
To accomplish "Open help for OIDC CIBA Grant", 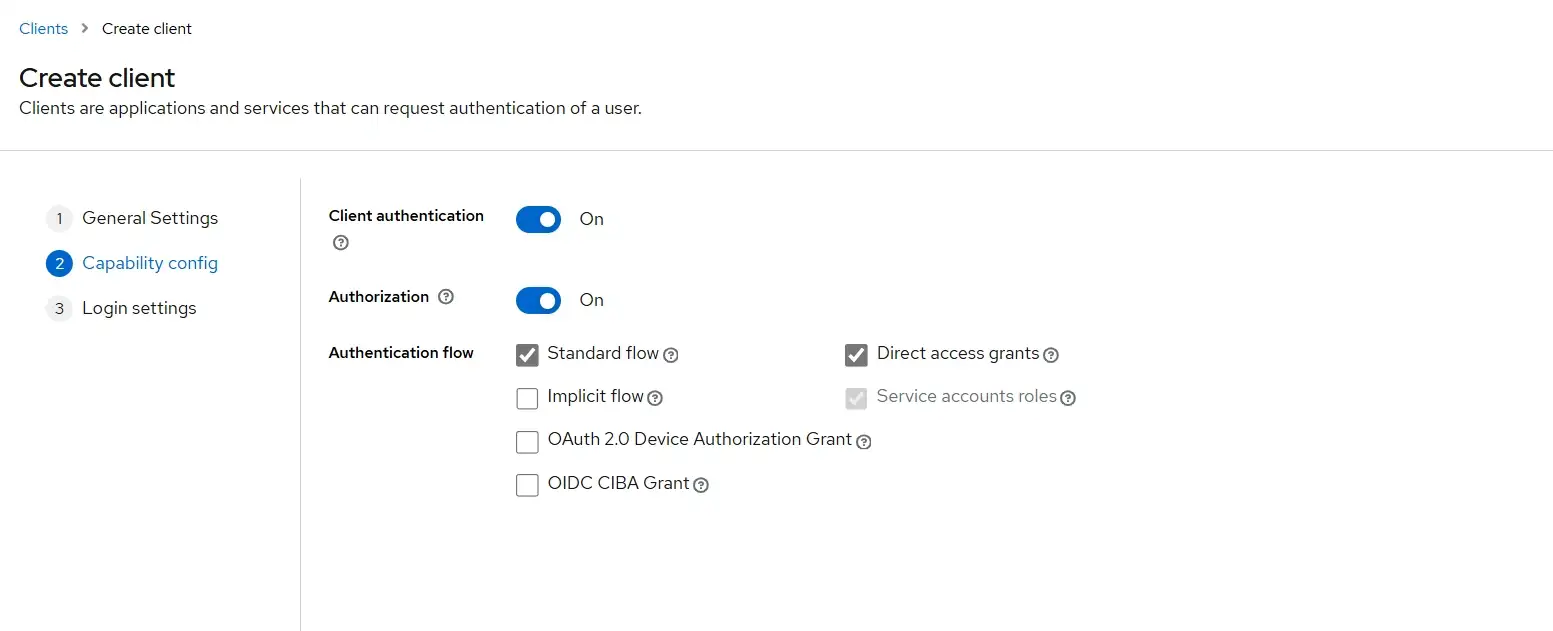I will (700, 485).
